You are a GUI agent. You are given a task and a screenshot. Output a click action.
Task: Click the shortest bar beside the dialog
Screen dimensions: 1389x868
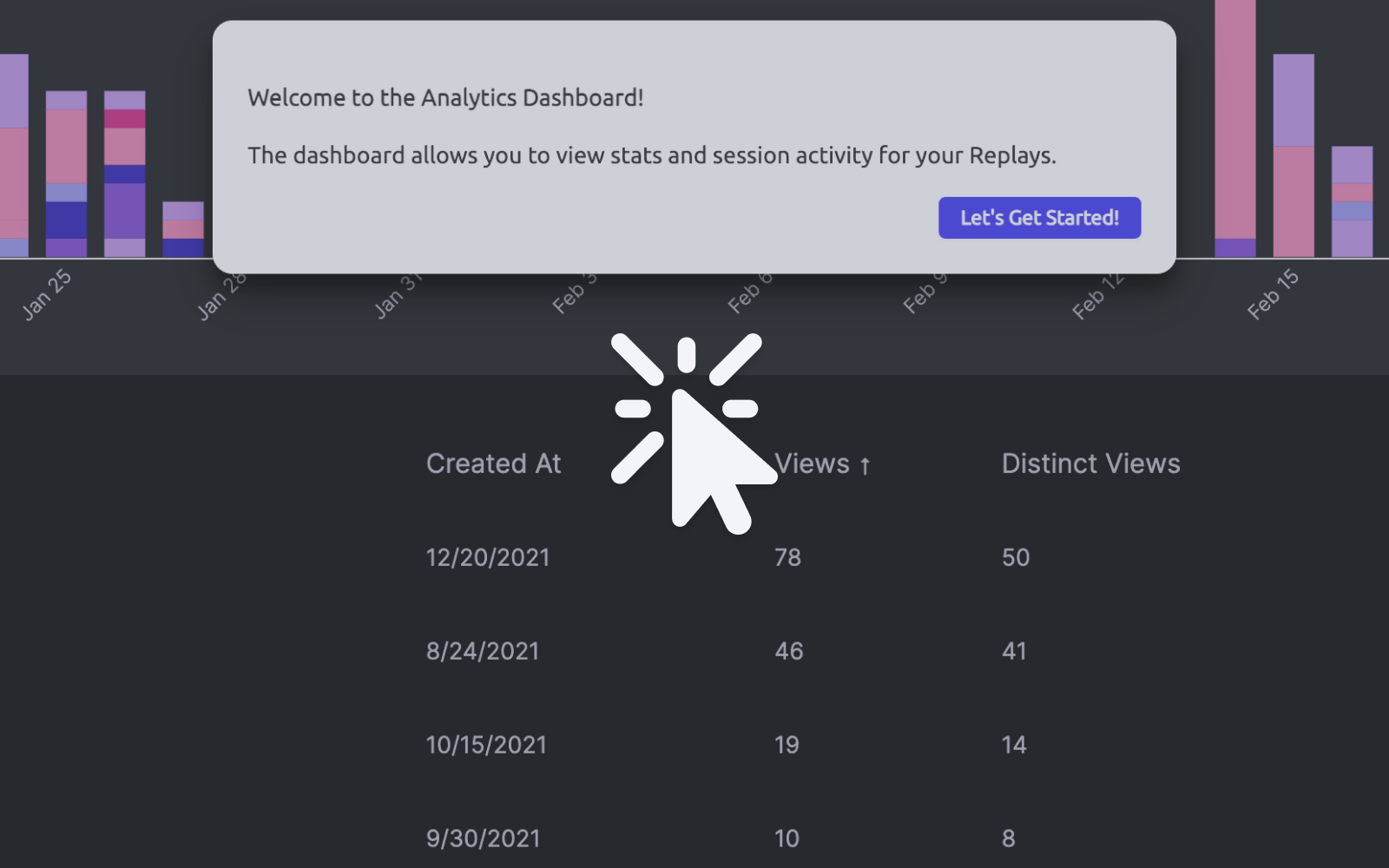click(182, 229)
